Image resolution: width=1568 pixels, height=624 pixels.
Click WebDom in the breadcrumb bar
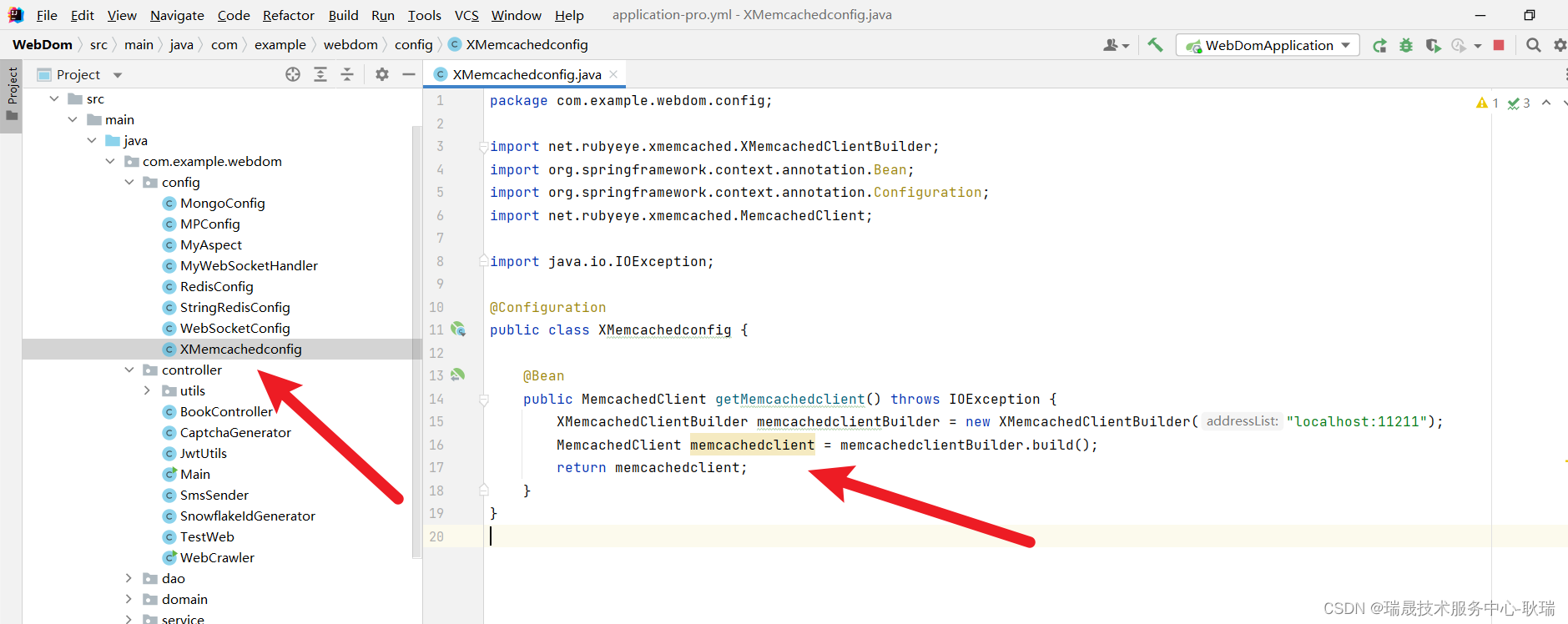pos(43,45)
